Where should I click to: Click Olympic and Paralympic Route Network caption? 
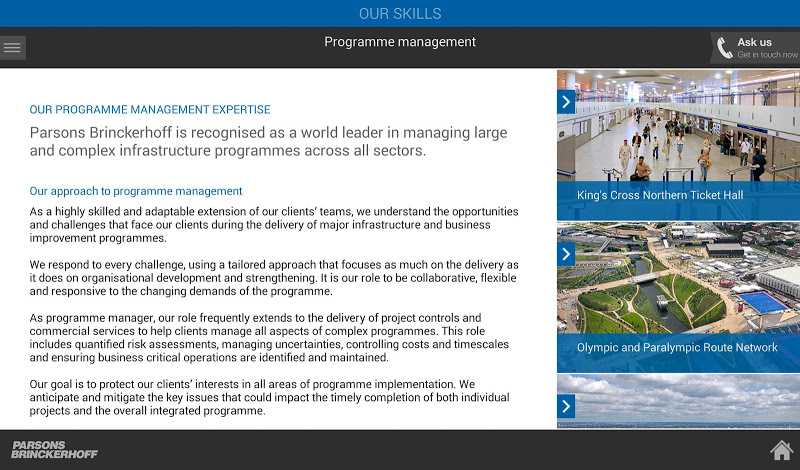pyautogui.click(x=677, y=348)
